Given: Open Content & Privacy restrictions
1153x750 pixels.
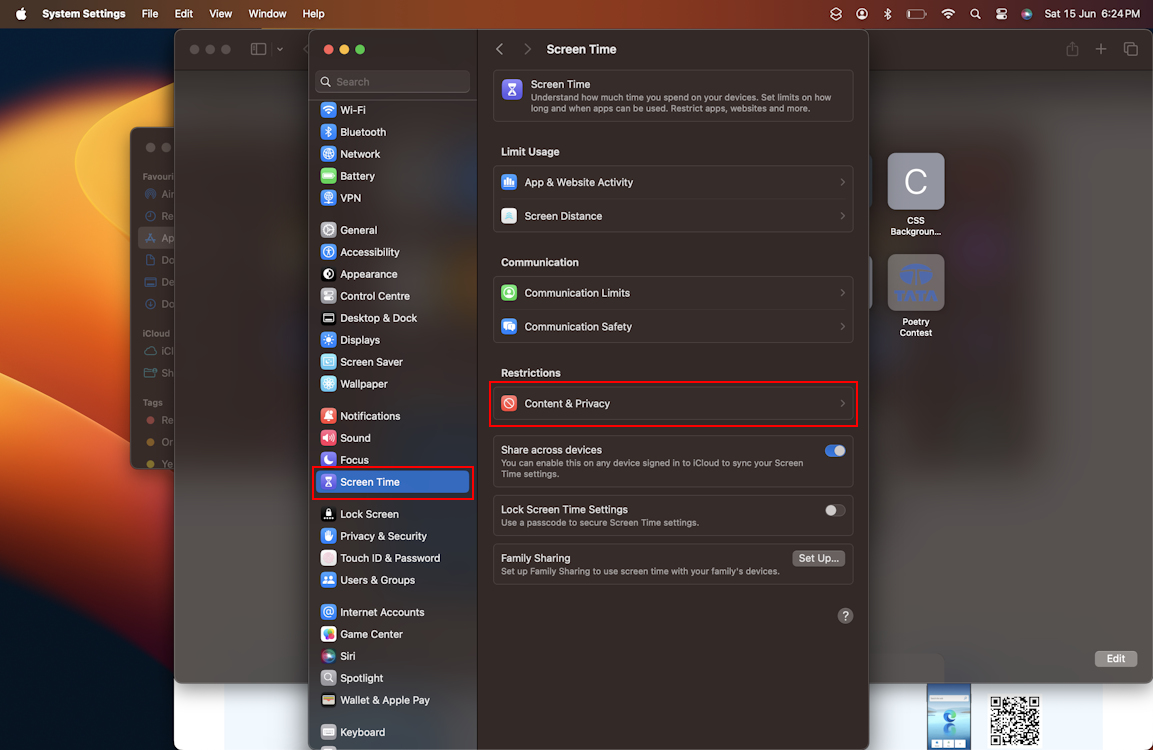Looking at the screenshot, I should [673, 404].
